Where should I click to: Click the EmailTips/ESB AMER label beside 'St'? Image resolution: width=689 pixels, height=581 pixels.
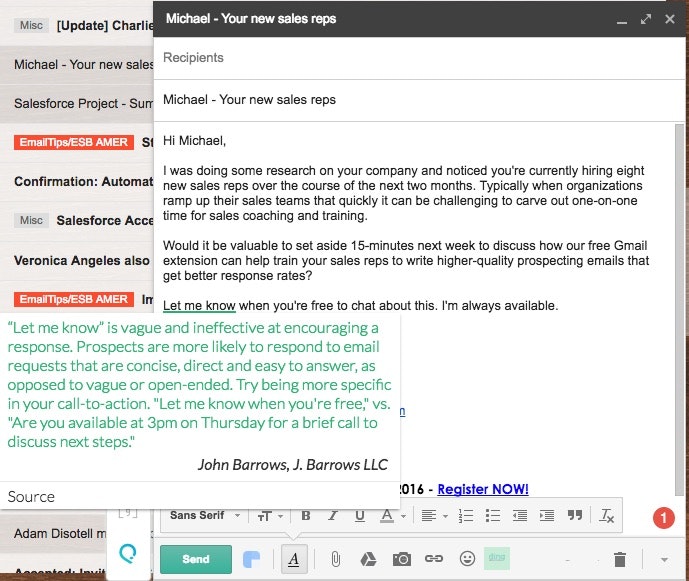click(x=74, y=142)
